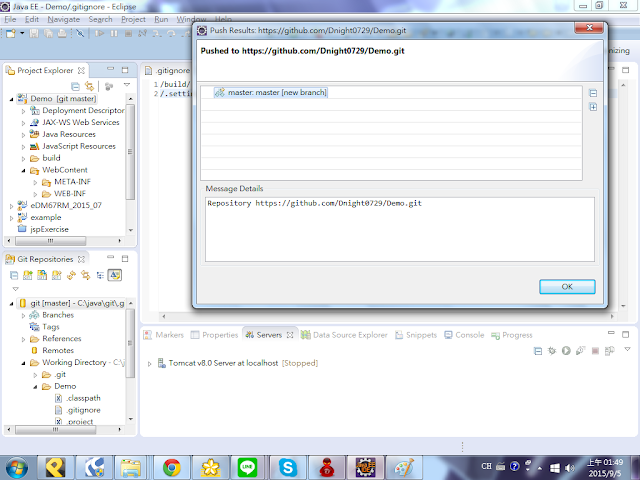Collapse the WebContent folder
Viewport: 640px width, 480px height.
point(23,170)
